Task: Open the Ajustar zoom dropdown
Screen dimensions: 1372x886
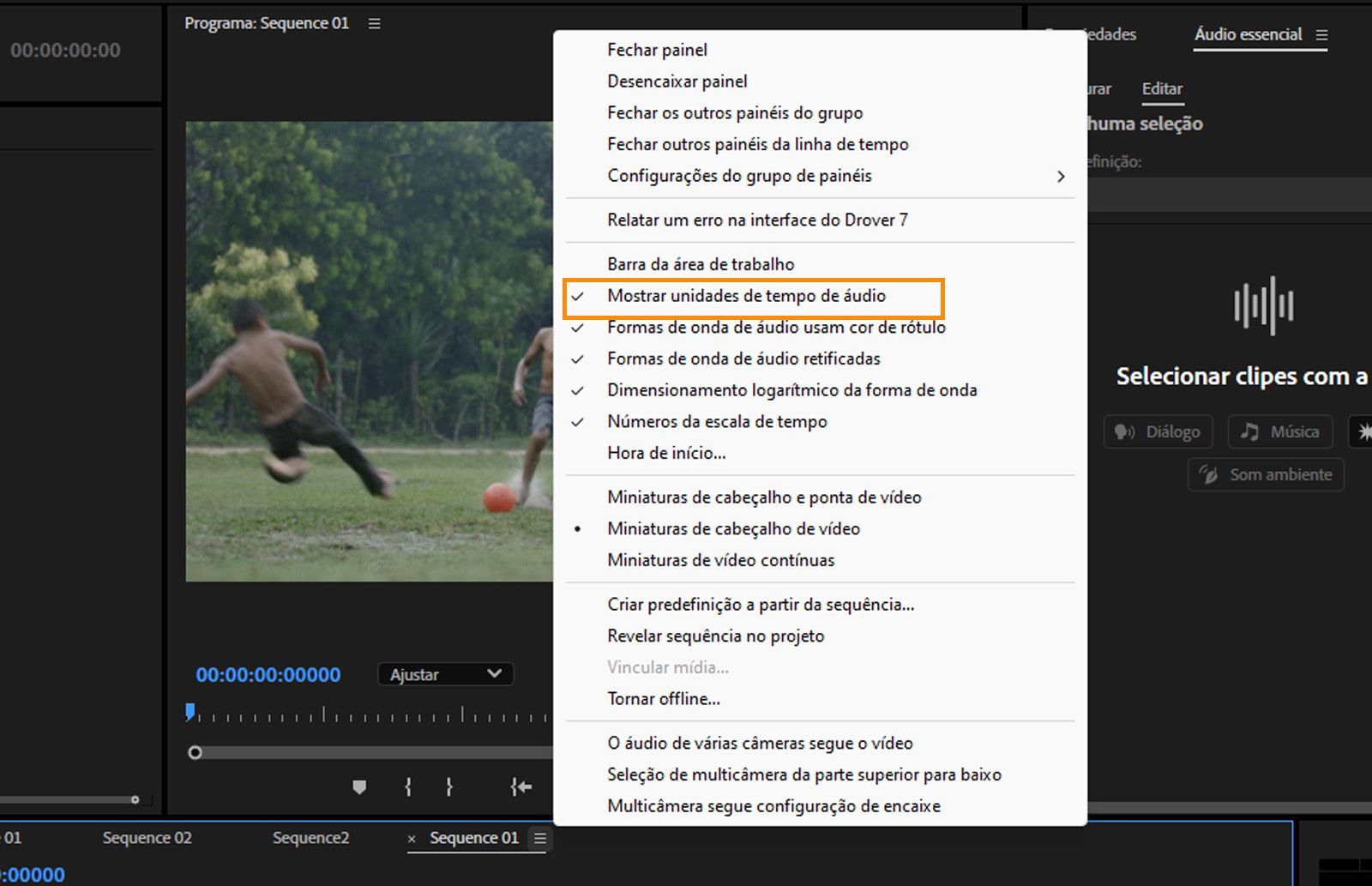Action: (444, 674)
